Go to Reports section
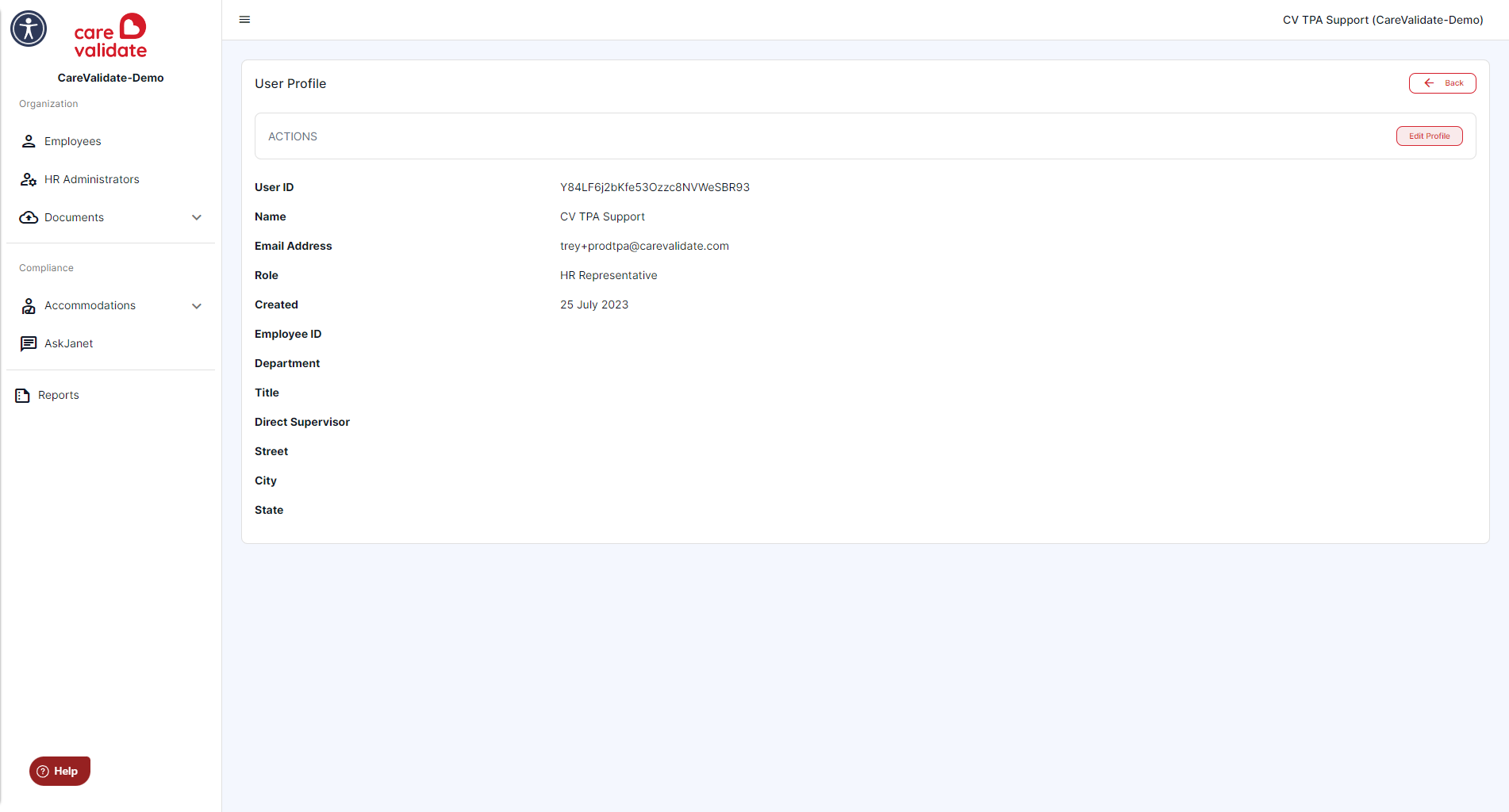The height and width of the screenshot is (812, 1509). [59, 395]
